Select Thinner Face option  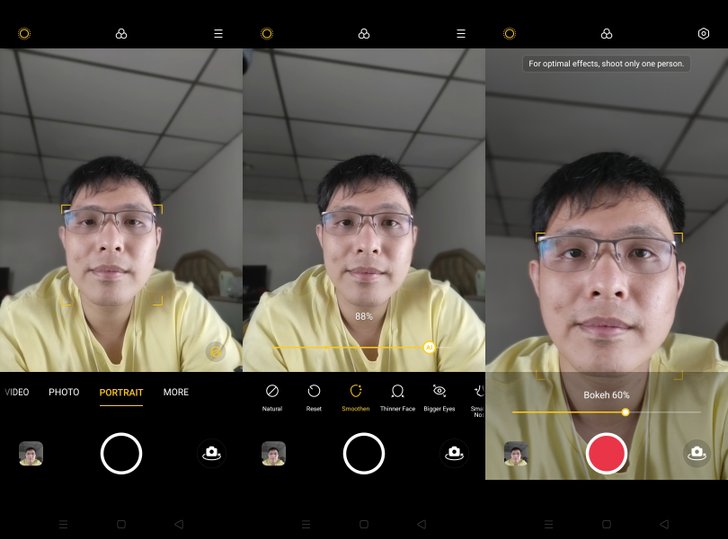click(x=397, y=397)
